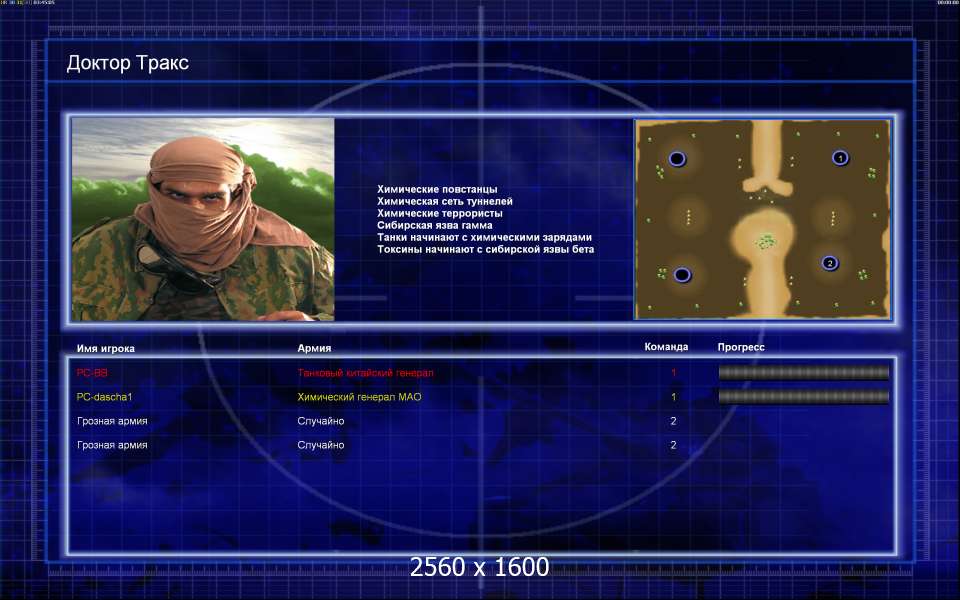Select player name PC-dascha1
This screenshot has height=600, width=960.
pyautogui.click(x=105, y=397)
